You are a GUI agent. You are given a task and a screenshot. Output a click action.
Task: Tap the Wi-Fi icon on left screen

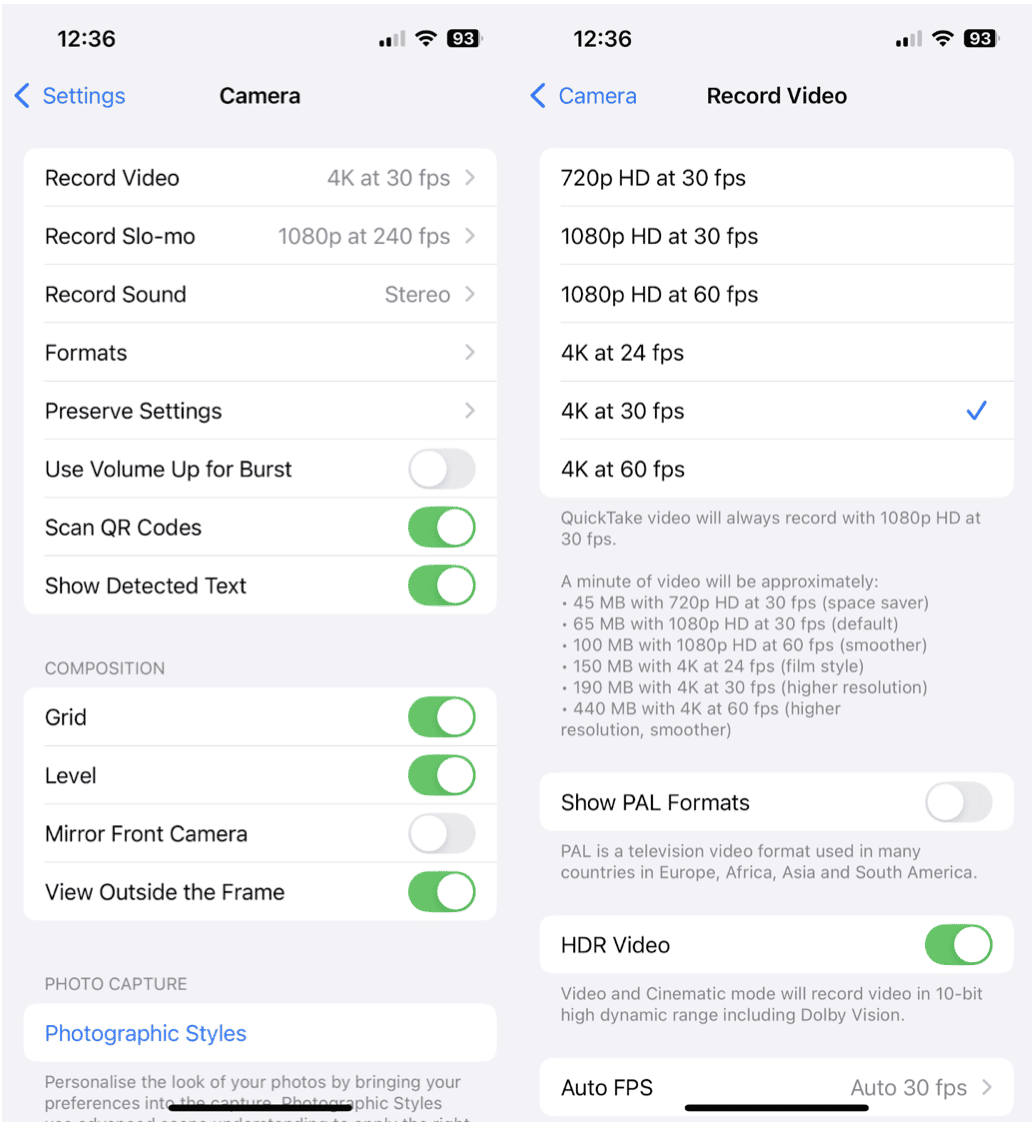point(426,39)
